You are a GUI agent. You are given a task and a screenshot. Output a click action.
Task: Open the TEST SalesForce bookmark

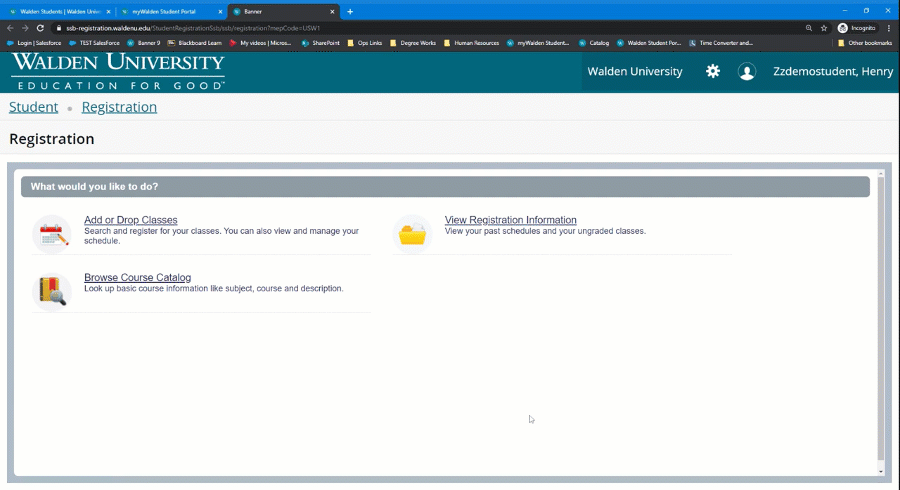click(x=94, y=43)
